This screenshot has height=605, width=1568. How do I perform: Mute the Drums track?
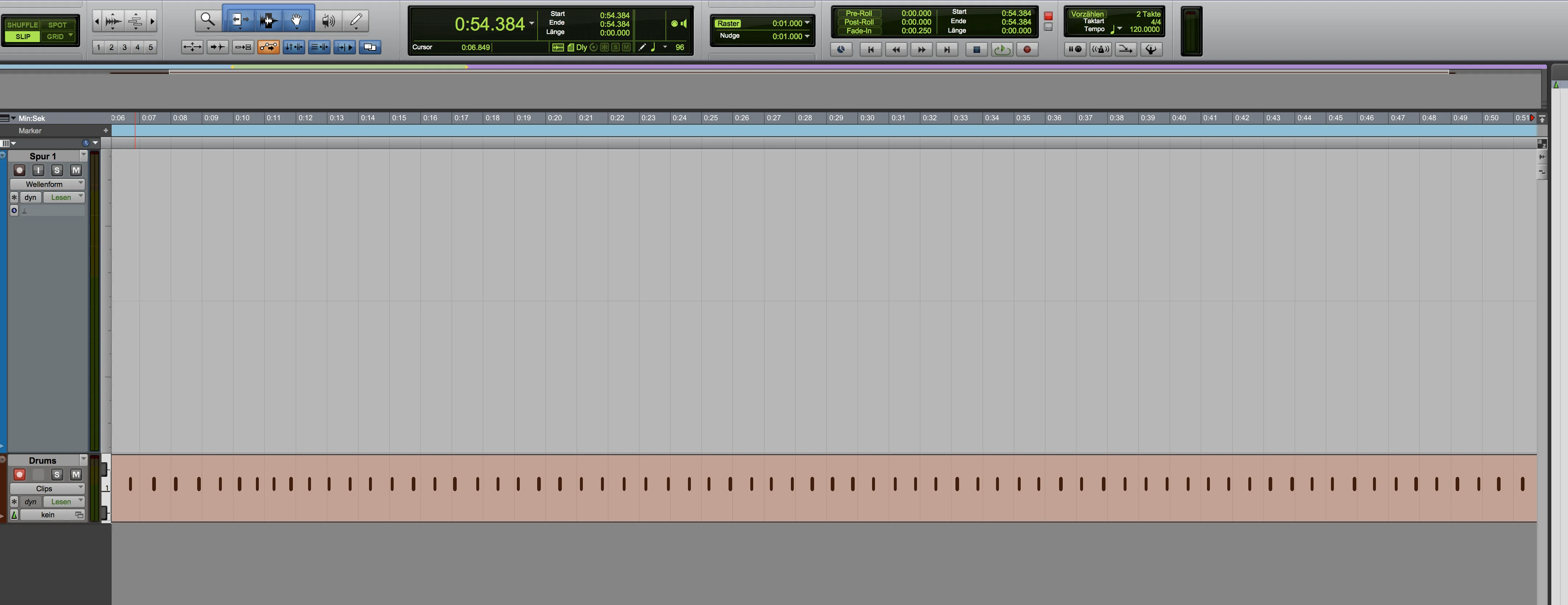click(76, 475)
